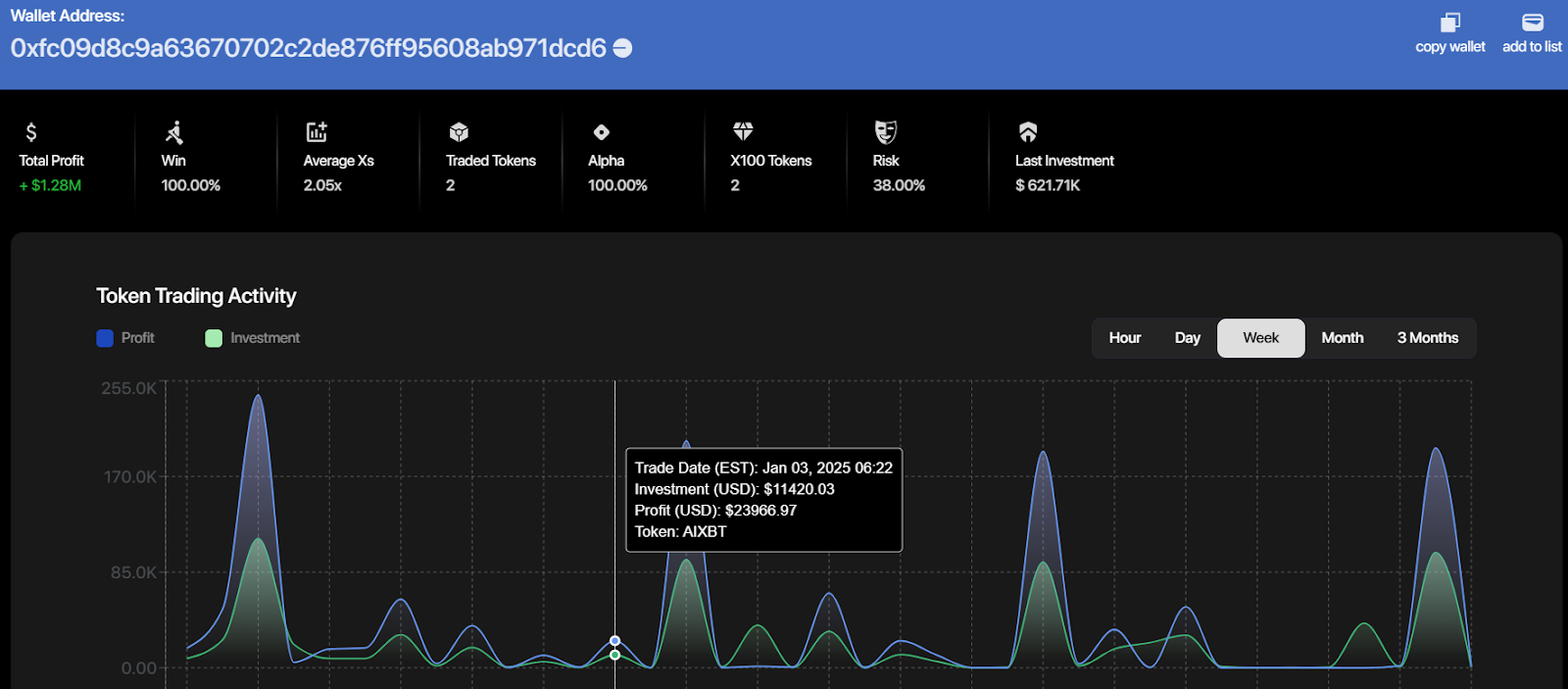Click the add to list icon
This screenshot has height=689, width=1568.
pyautogui.click(x=1533, y=23)
